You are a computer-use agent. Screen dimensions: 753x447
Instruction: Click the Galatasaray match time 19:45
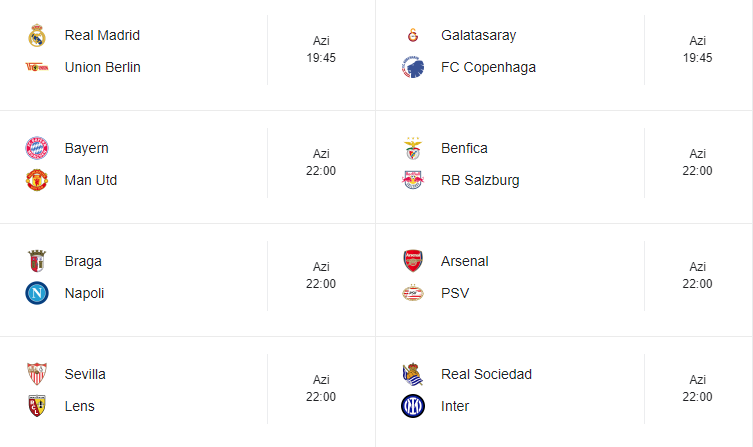click(697, 58)
